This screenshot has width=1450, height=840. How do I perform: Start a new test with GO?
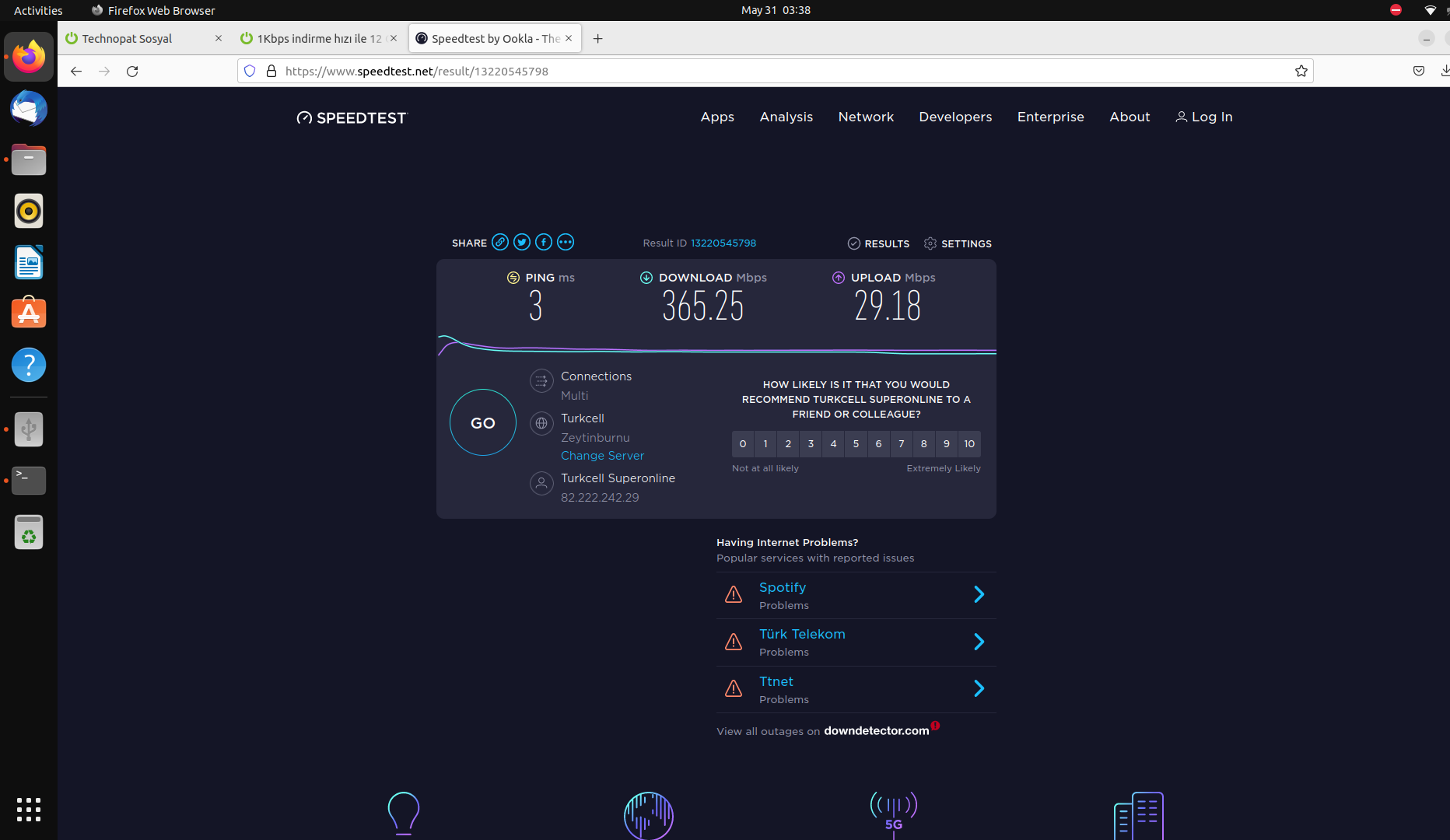tap(483, 422)
